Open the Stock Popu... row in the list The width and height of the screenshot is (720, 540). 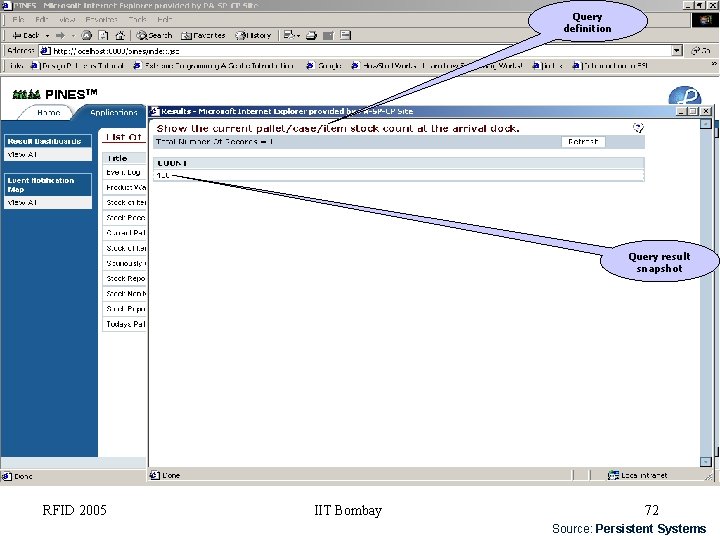coord(124,309)
